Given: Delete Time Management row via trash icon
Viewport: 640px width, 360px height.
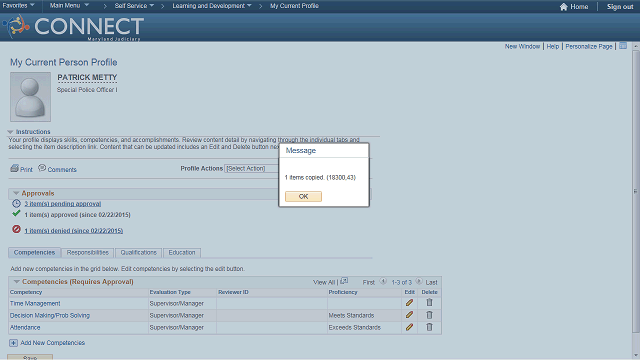Looking at the screenshot, I should 429,302.
